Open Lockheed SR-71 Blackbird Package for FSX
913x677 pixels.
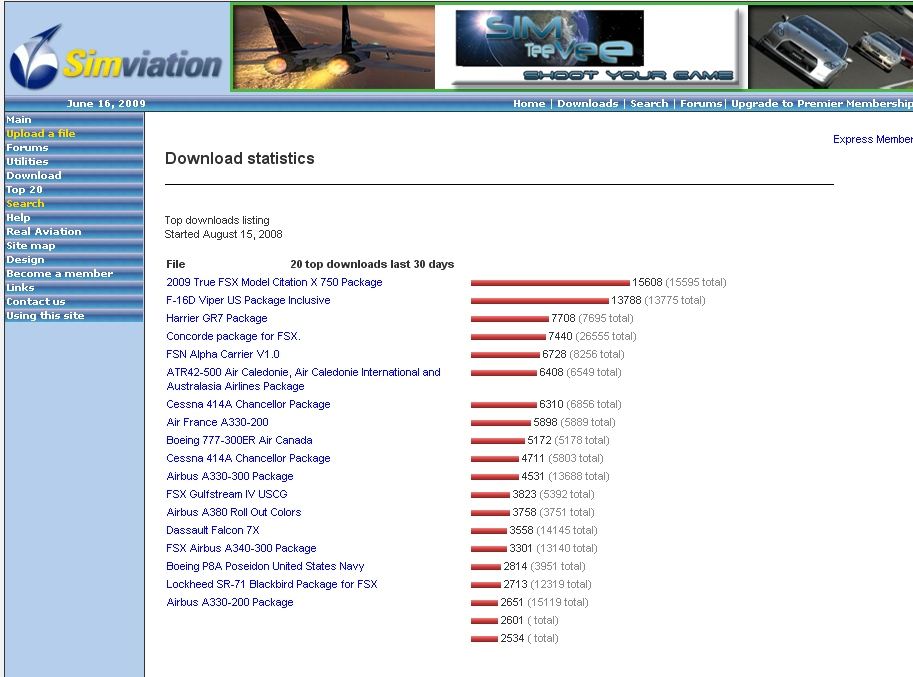[x=271, y=584]
